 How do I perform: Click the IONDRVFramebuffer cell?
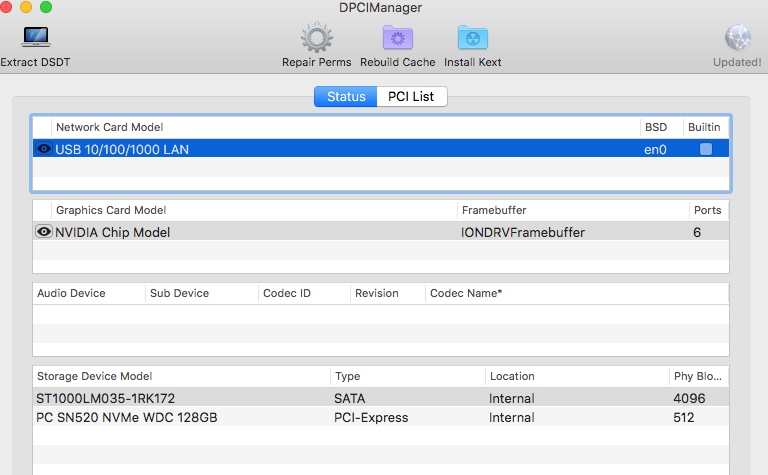[523, 232]
